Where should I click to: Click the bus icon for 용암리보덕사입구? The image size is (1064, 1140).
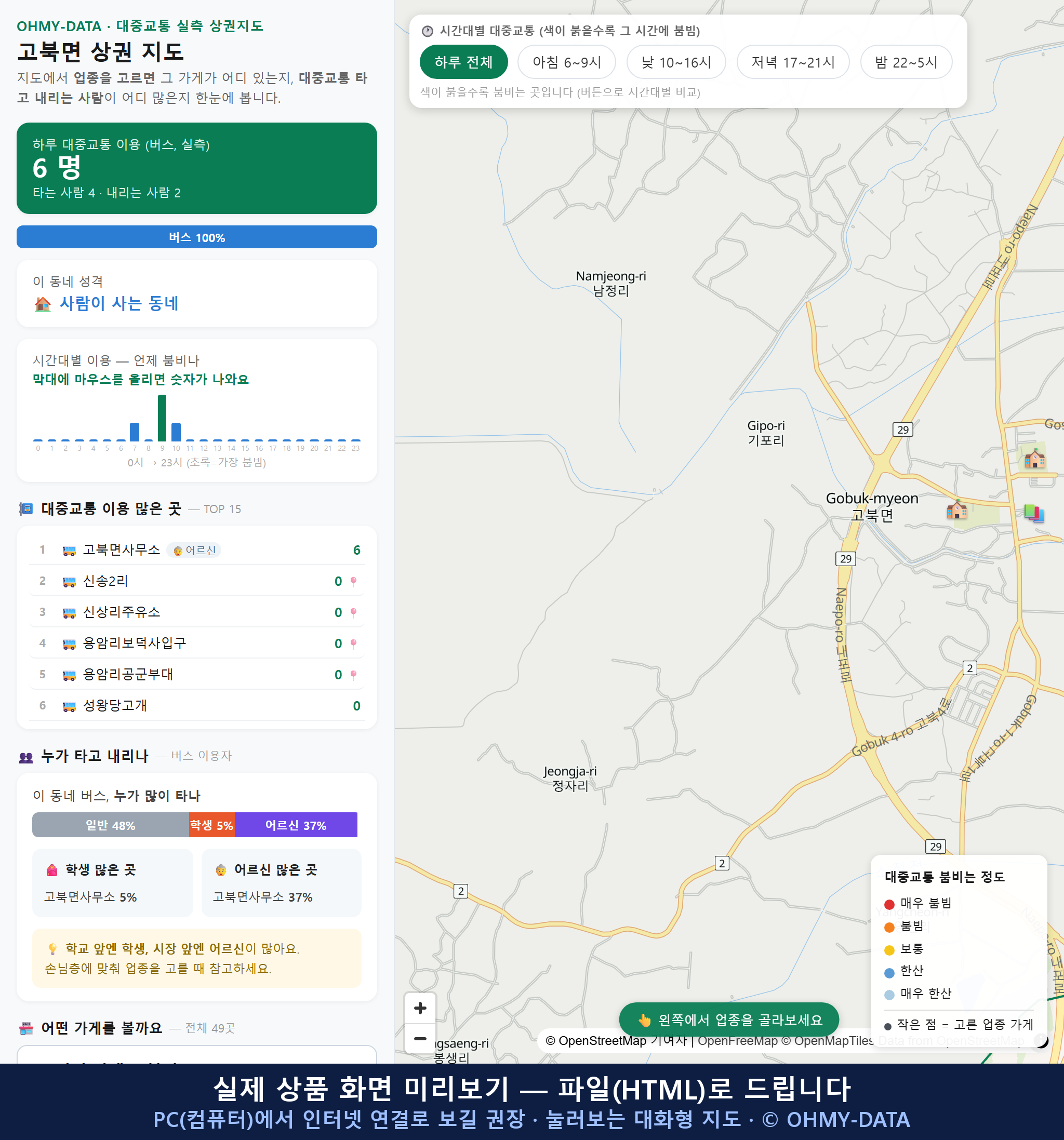tap(69, 644)
